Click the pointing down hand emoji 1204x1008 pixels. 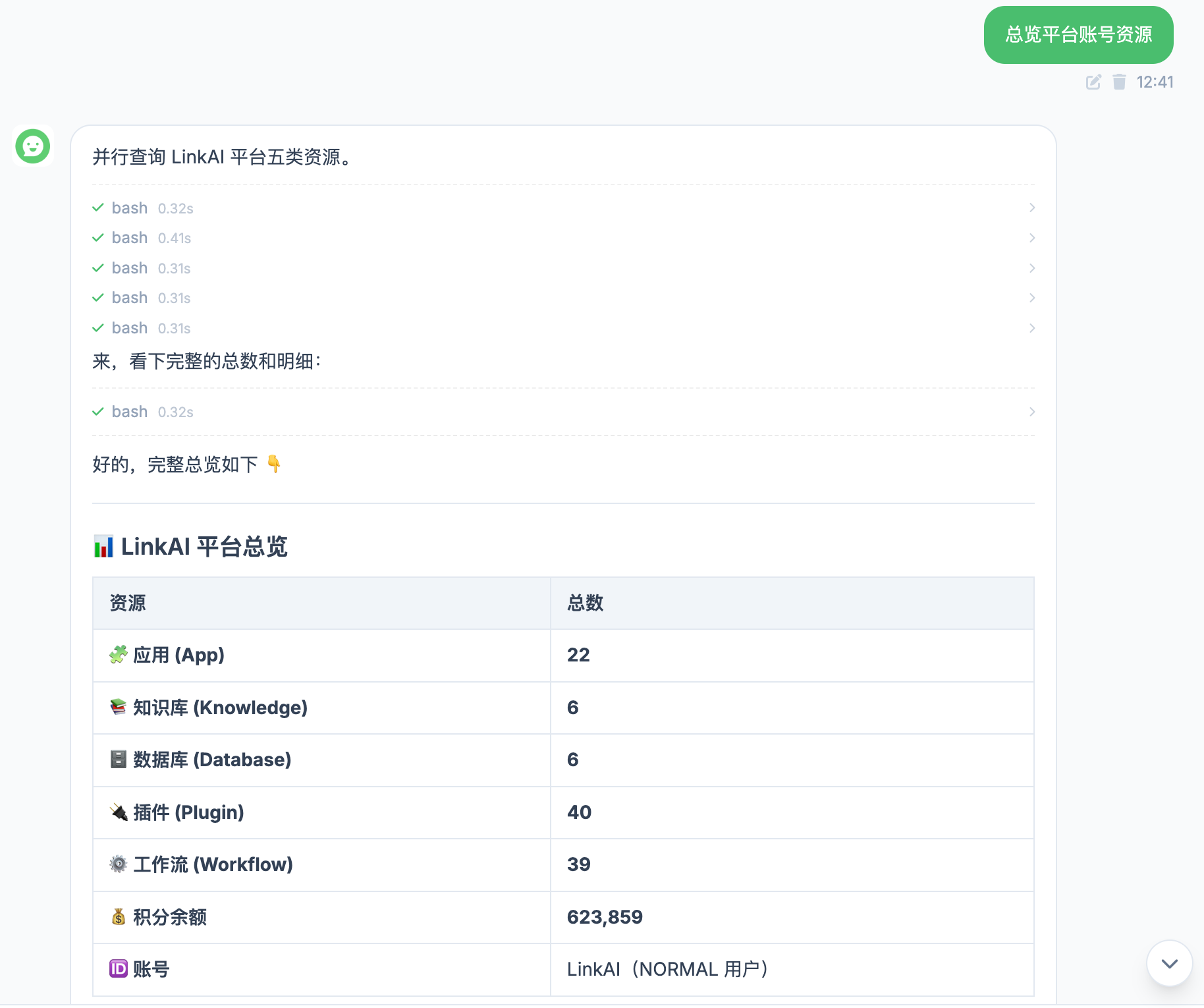(274, 464)
